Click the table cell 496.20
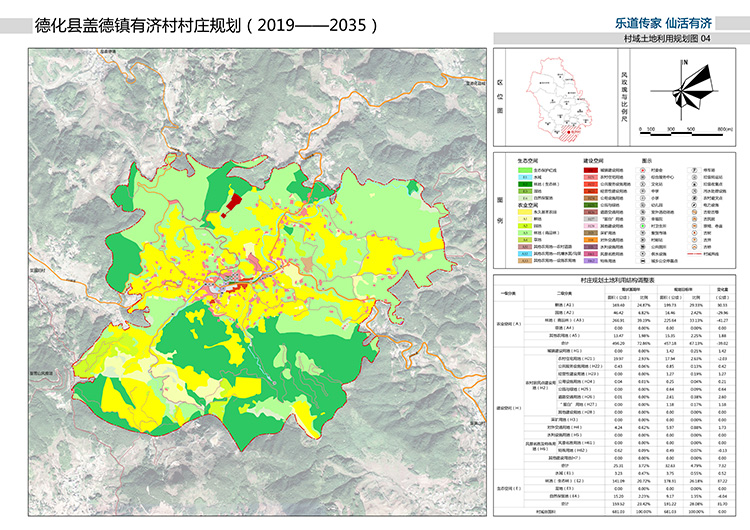The width and height of the screenshot is (750, 530). pyautogui.click(x=618, y=343)
